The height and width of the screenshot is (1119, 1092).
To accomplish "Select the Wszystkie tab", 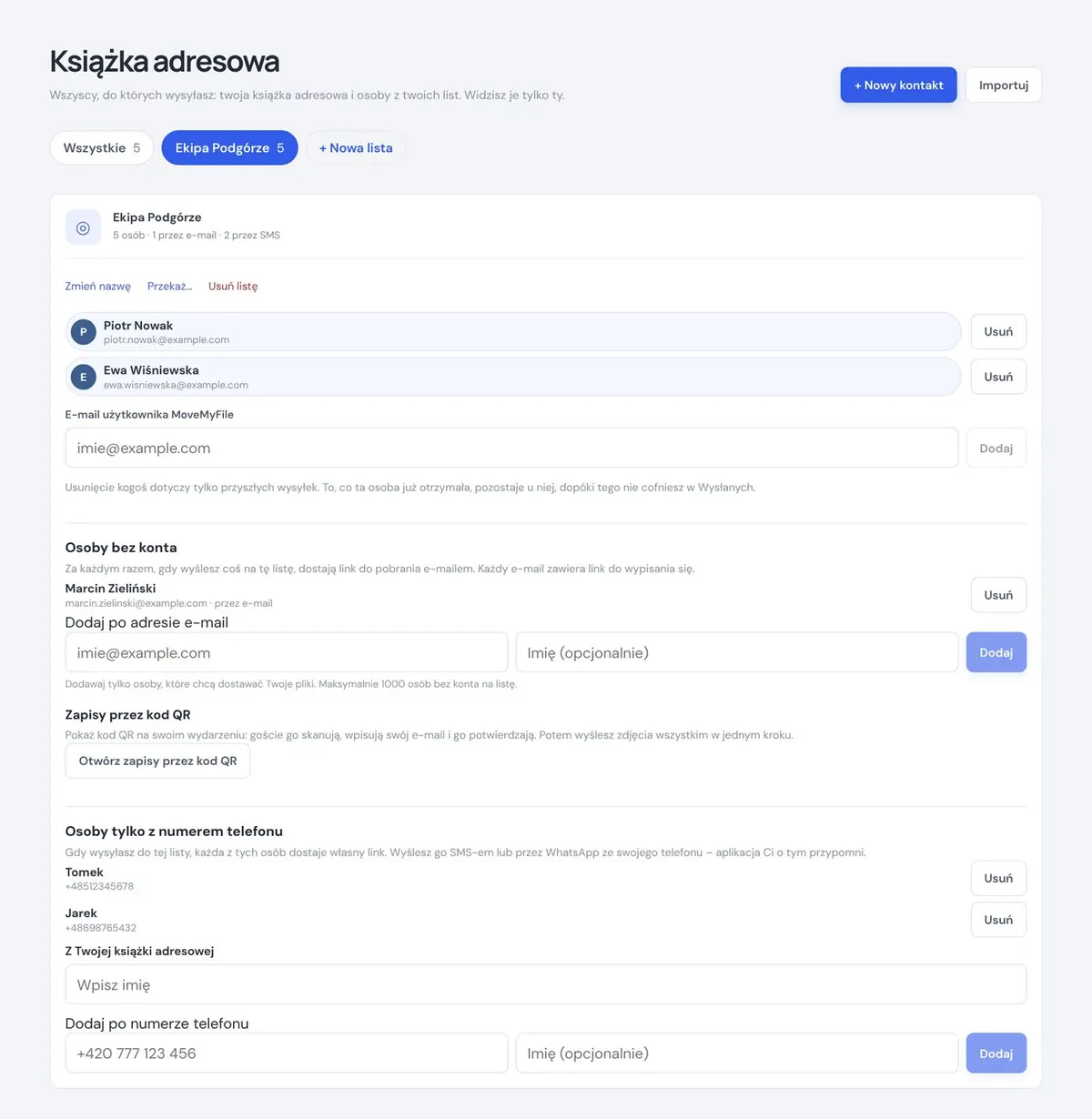I will click(x=102, y=147).
